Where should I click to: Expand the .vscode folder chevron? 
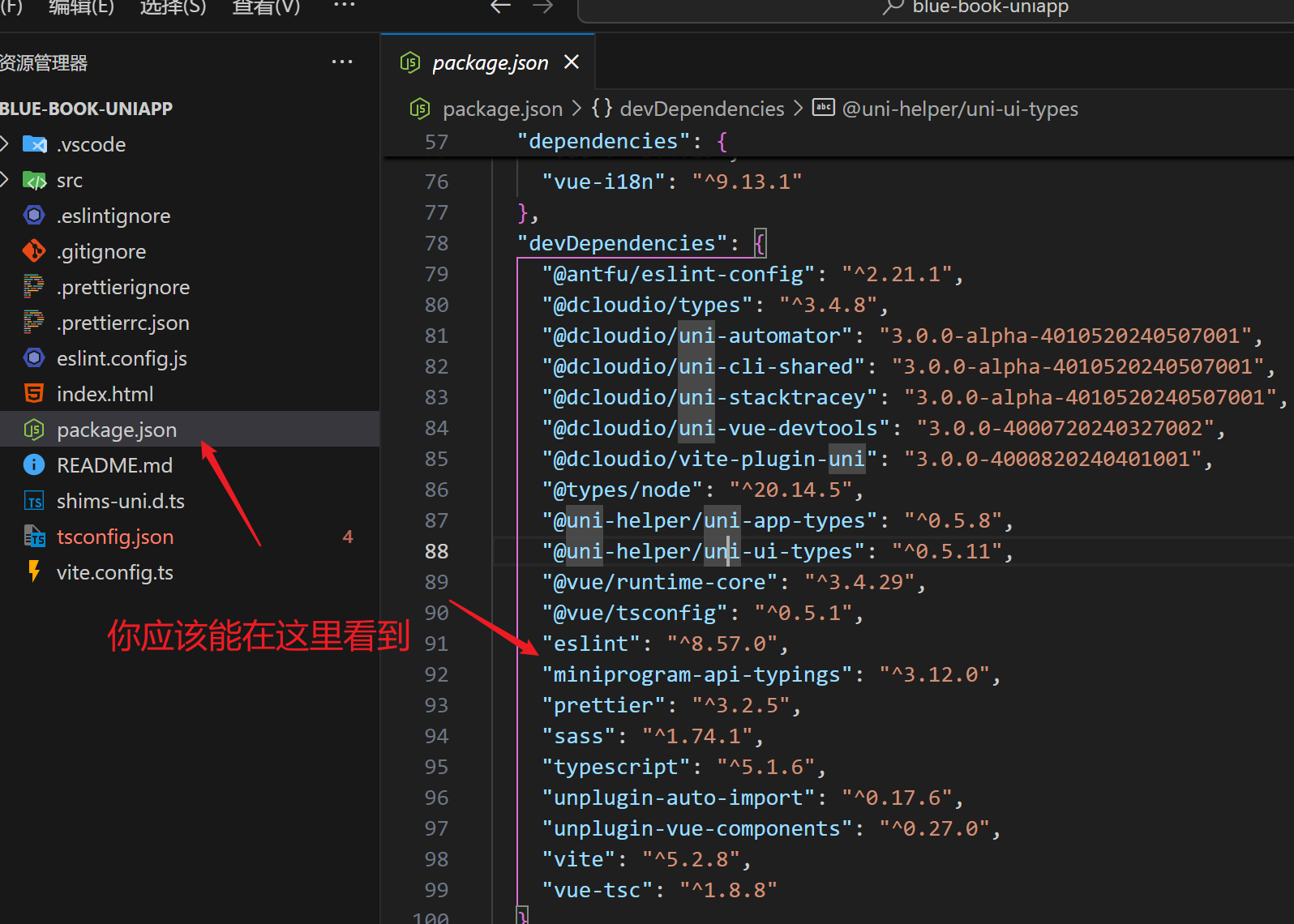(x=5, y=144)
